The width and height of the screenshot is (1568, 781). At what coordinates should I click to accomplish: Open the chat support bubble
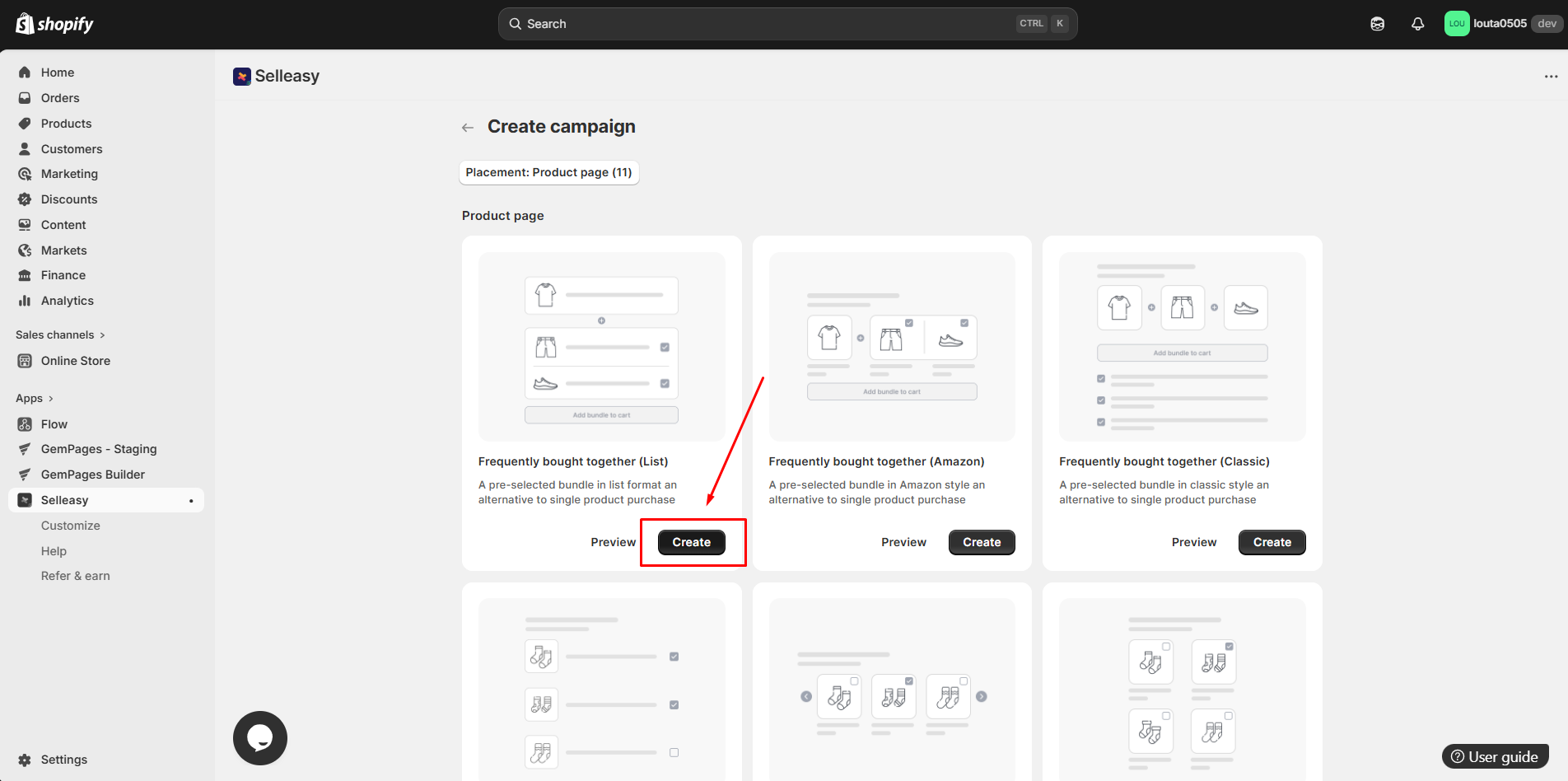pyautogui.click(x=260, y=738)
